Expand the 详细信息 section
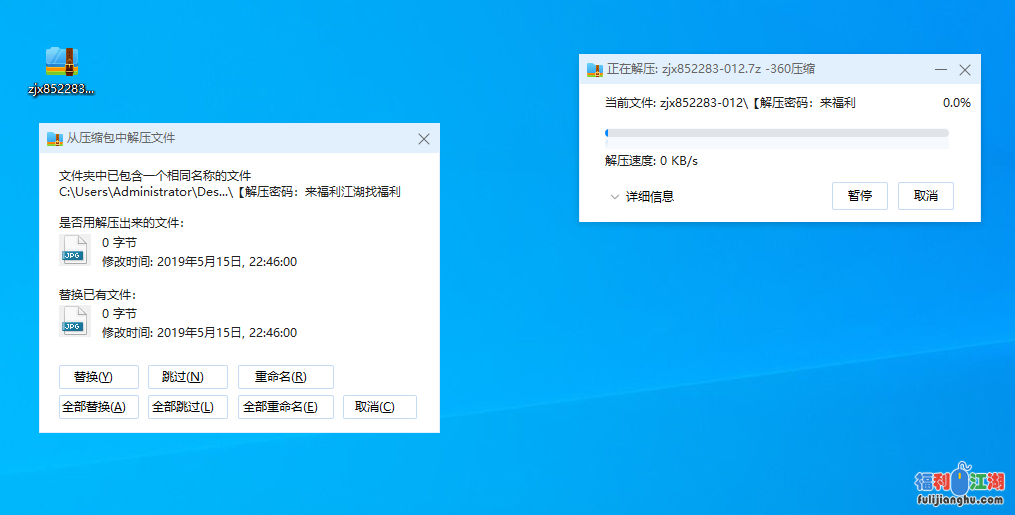This screenshot has height=515, width=1015. click(642, 197)
